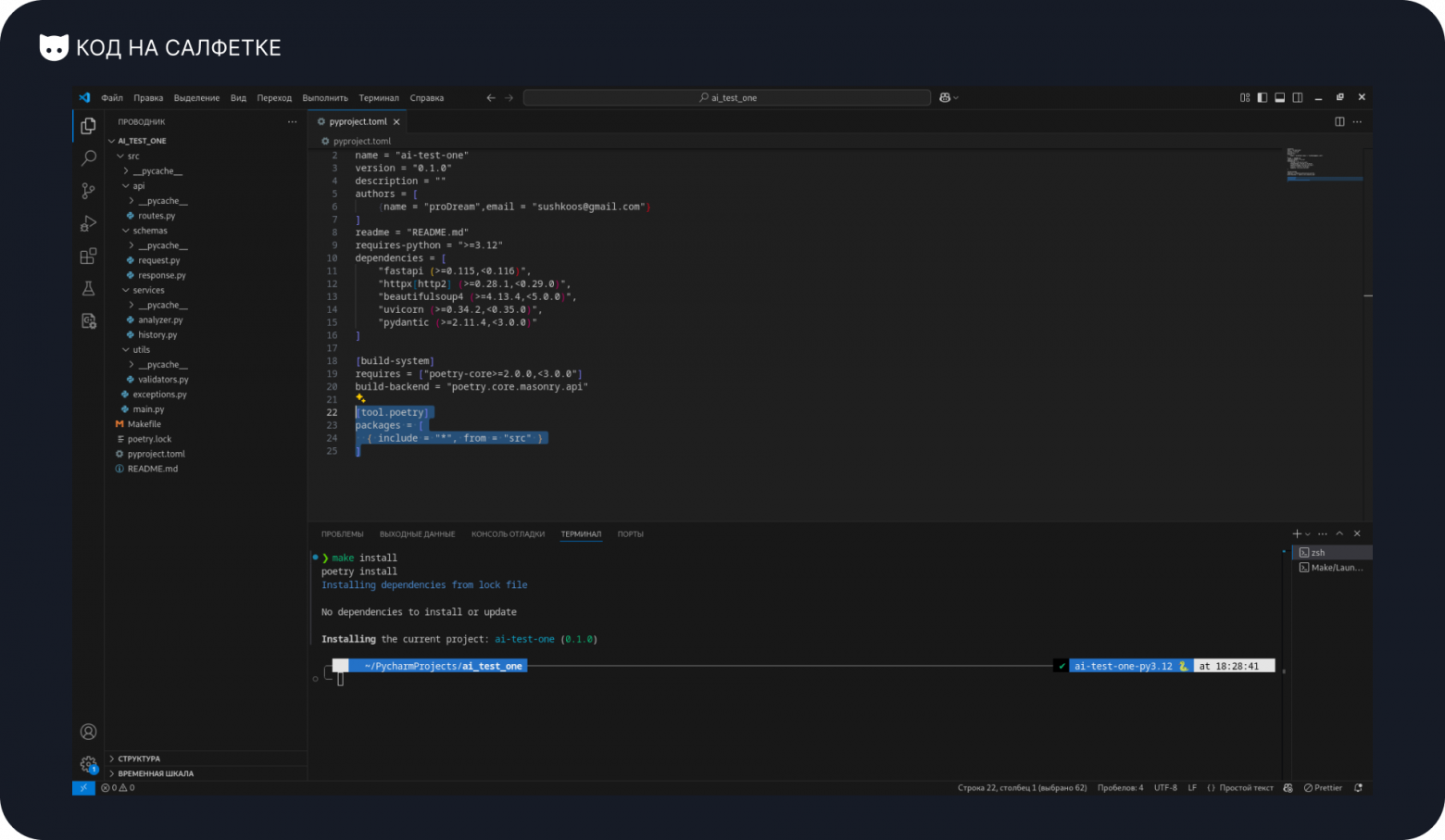The height and width of the screenshot is (840, 1445).
Task: Open Run and Debug view icon
Action: tap(88, 224)
